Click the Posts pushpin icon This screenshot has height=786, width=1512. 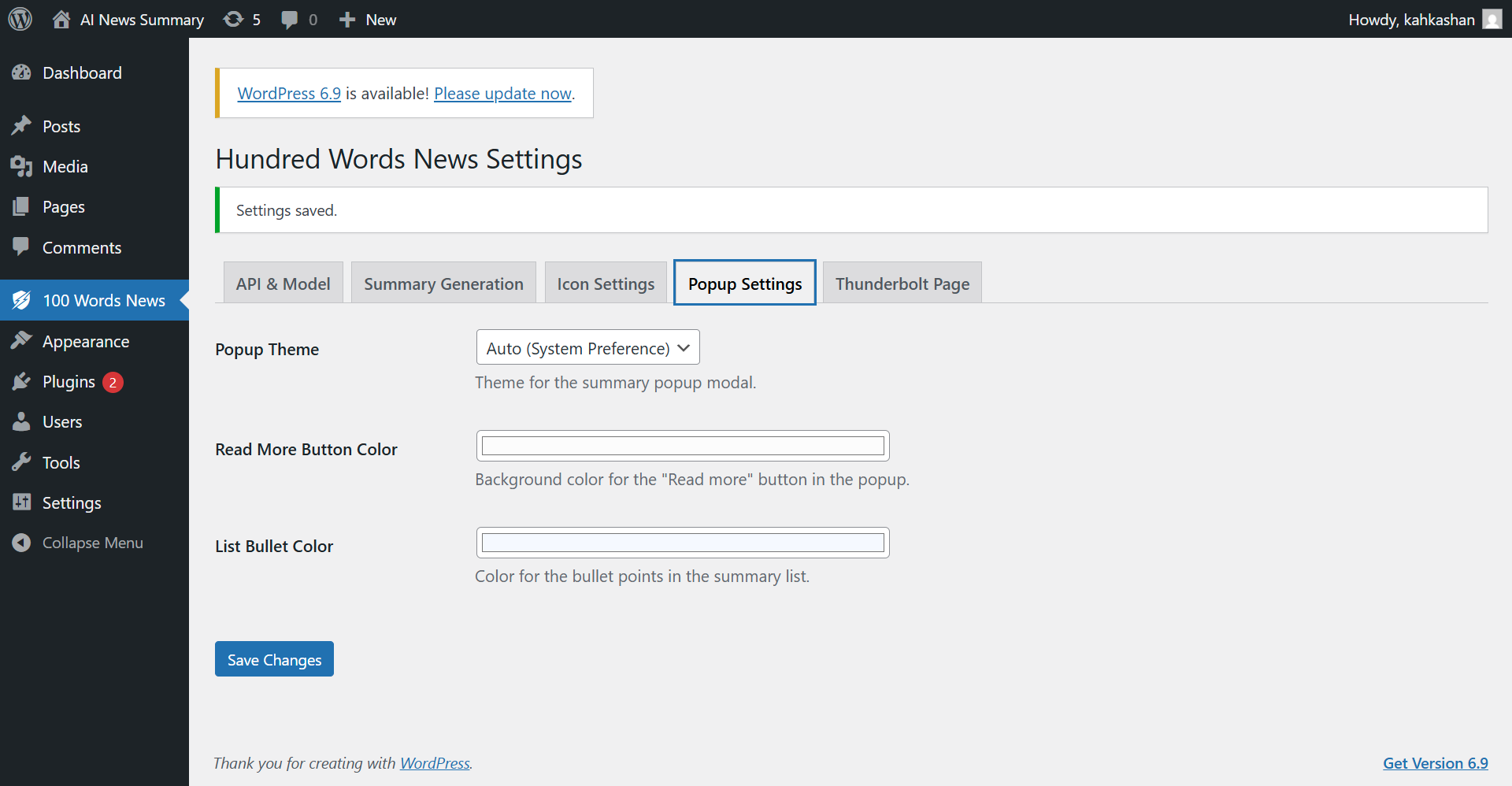pos(22,126)
